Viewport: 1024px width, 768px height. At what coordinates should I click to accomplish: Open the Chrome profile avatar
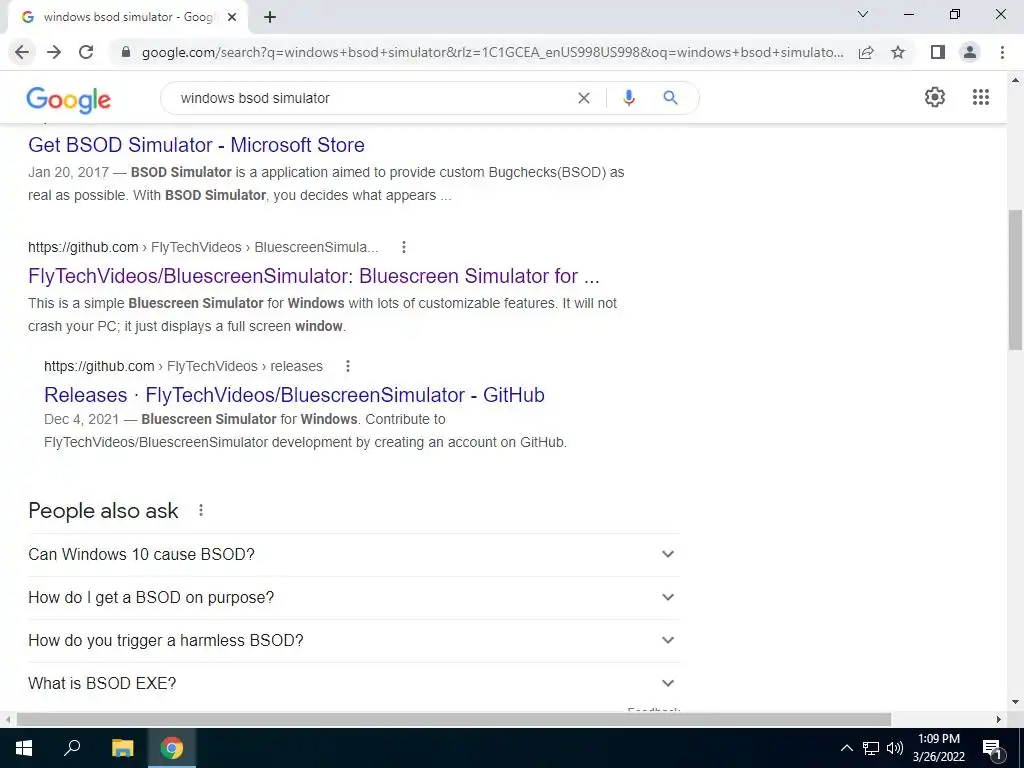coord(970,52)
